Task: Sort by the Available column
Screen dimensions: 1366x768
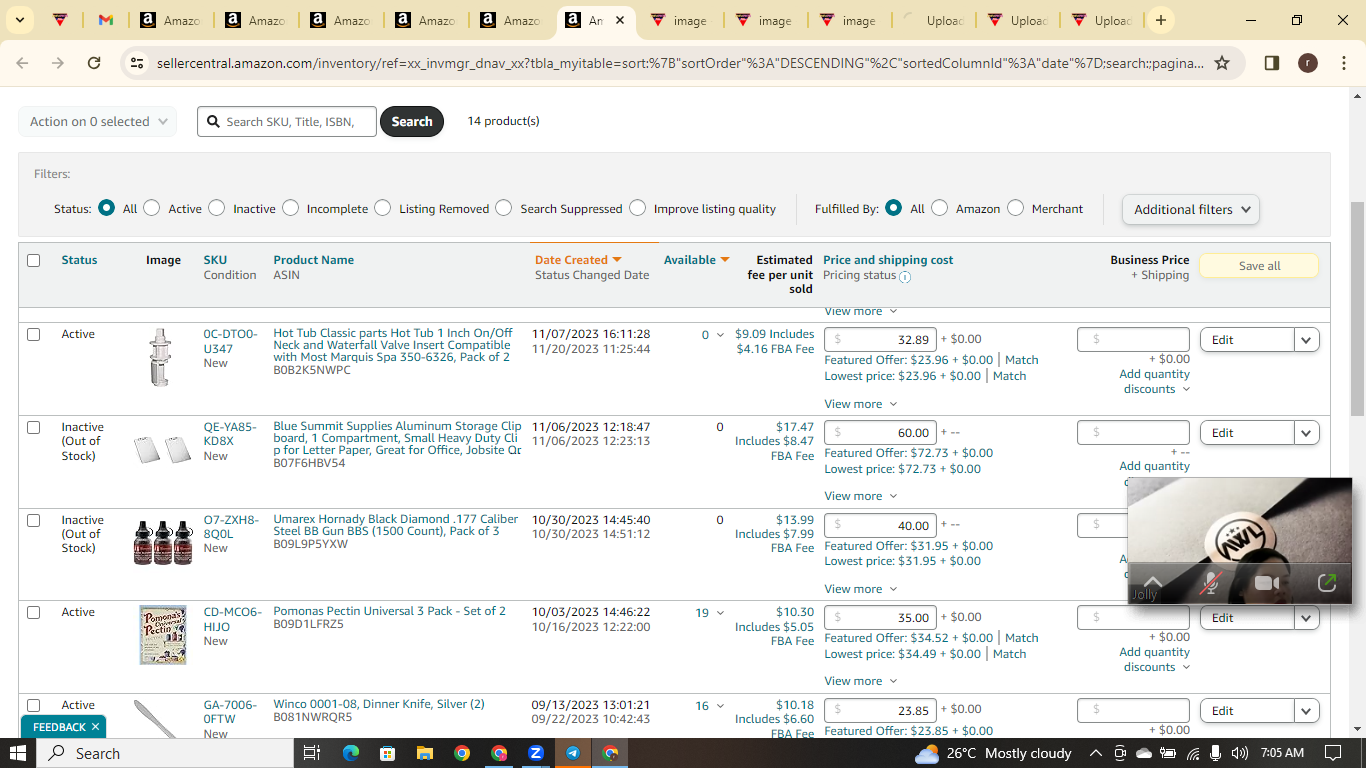Action: click(697, 260)
